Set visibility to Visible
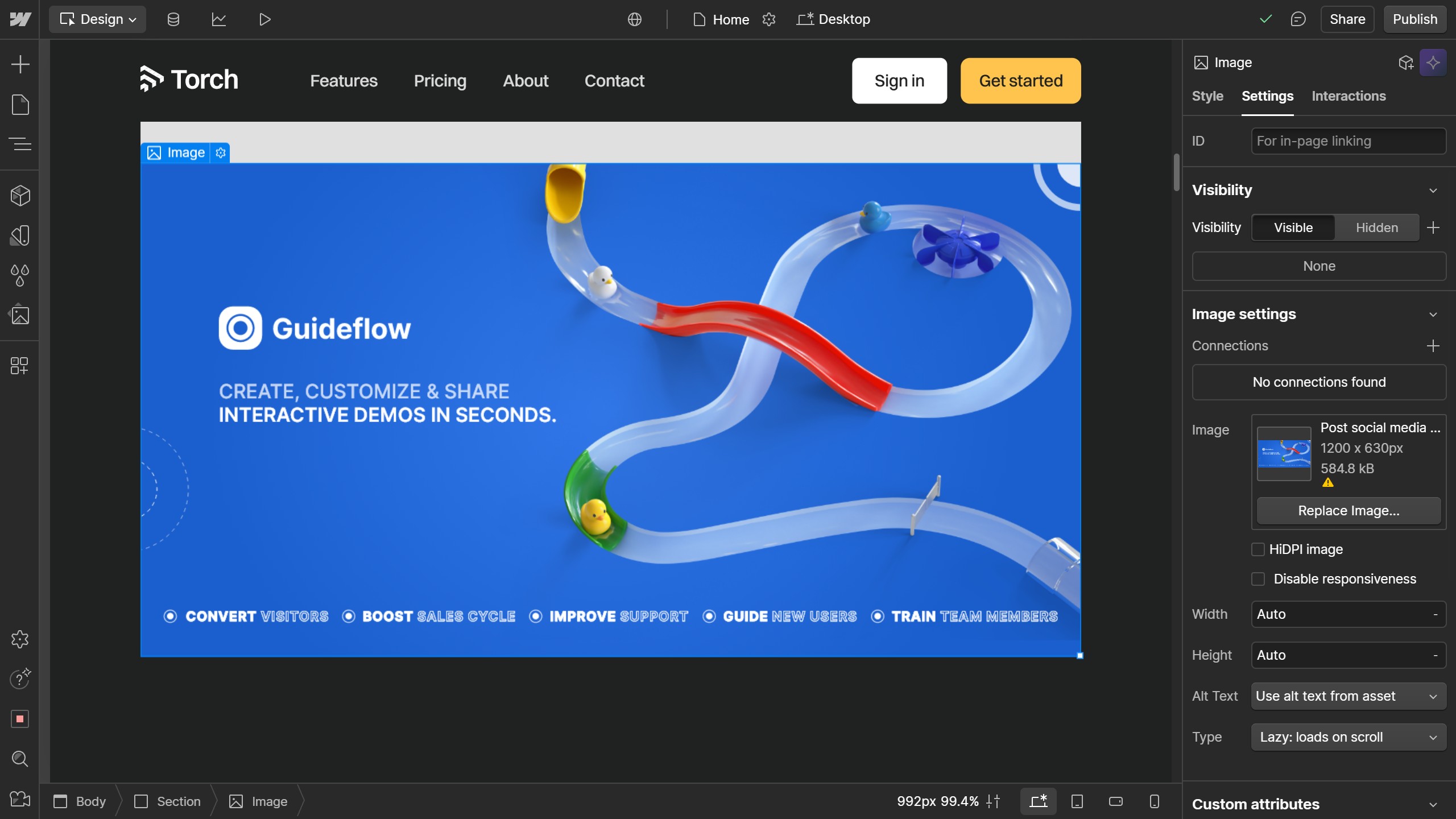Viewport: 1456px width, 819px height. 1293,227
